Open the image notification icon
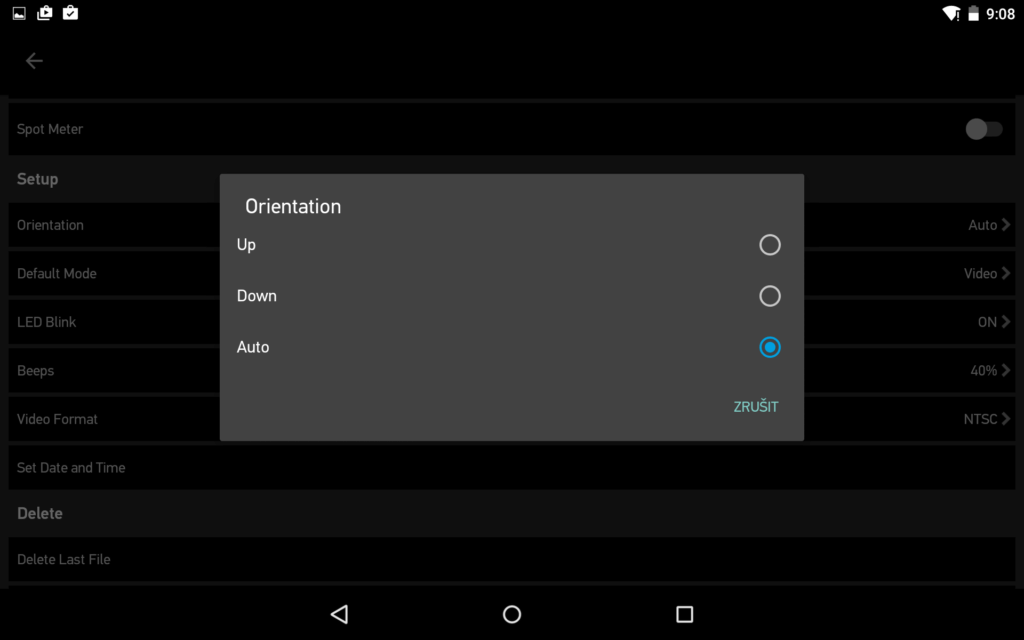 pyautogui.click(x=19, y=13)
